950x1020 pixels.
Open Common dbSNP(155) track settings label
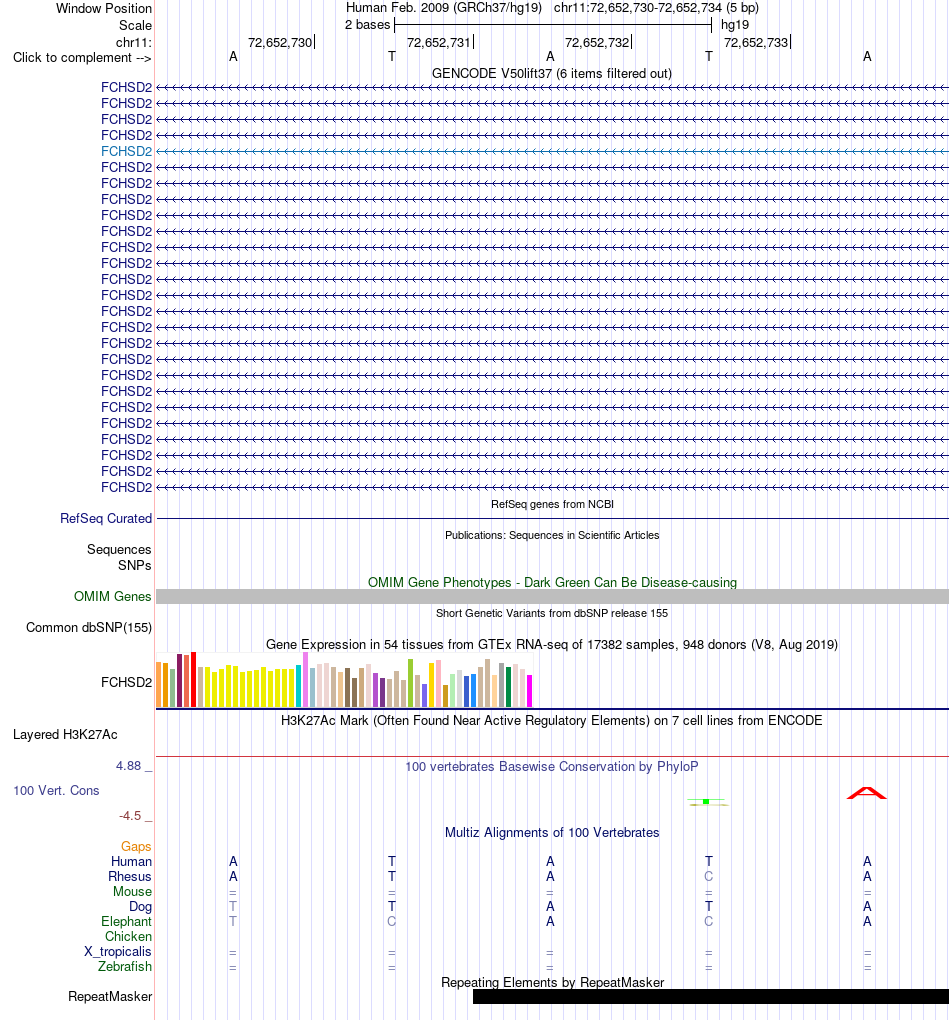pyautogui.click(x=89, y=628)
